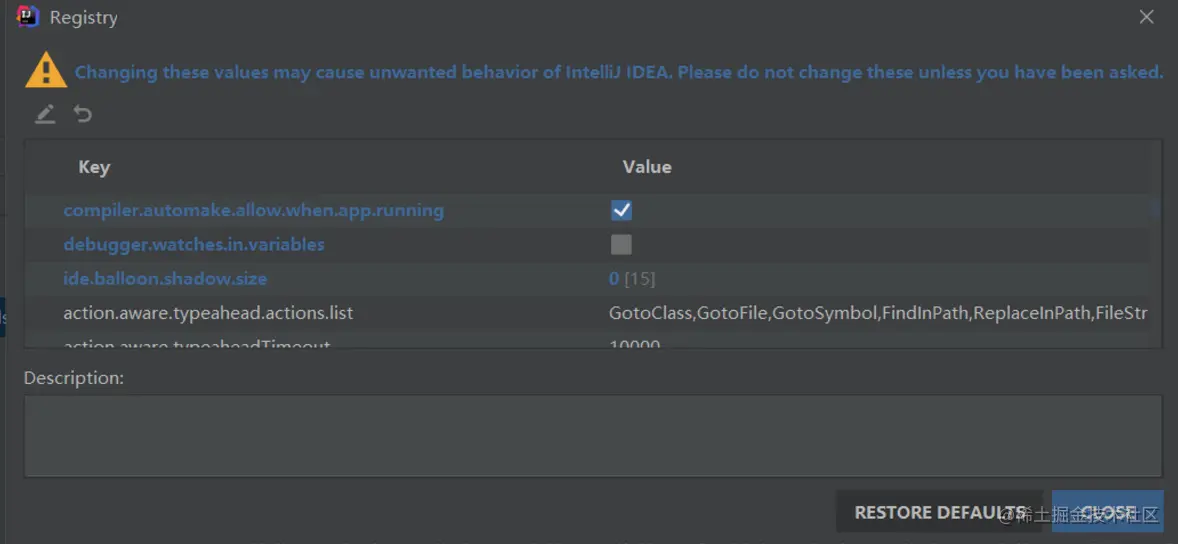Viewport: 1178px width, 544px height.
Task: Click the GotoClass,GotoFile value cell
Action: coord(877,313)
